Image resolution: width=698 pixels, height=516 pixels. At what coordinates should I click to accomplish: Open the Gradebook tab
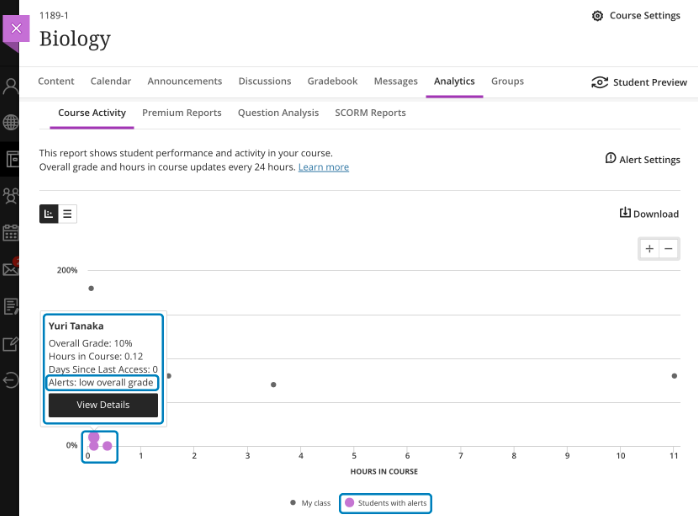(x=332, y=81)
